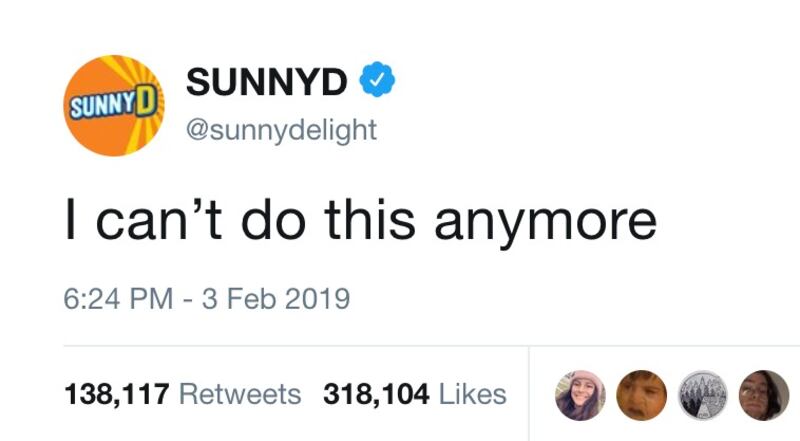
Task: Open the crying child face avatar
Action: pos(636,393)
